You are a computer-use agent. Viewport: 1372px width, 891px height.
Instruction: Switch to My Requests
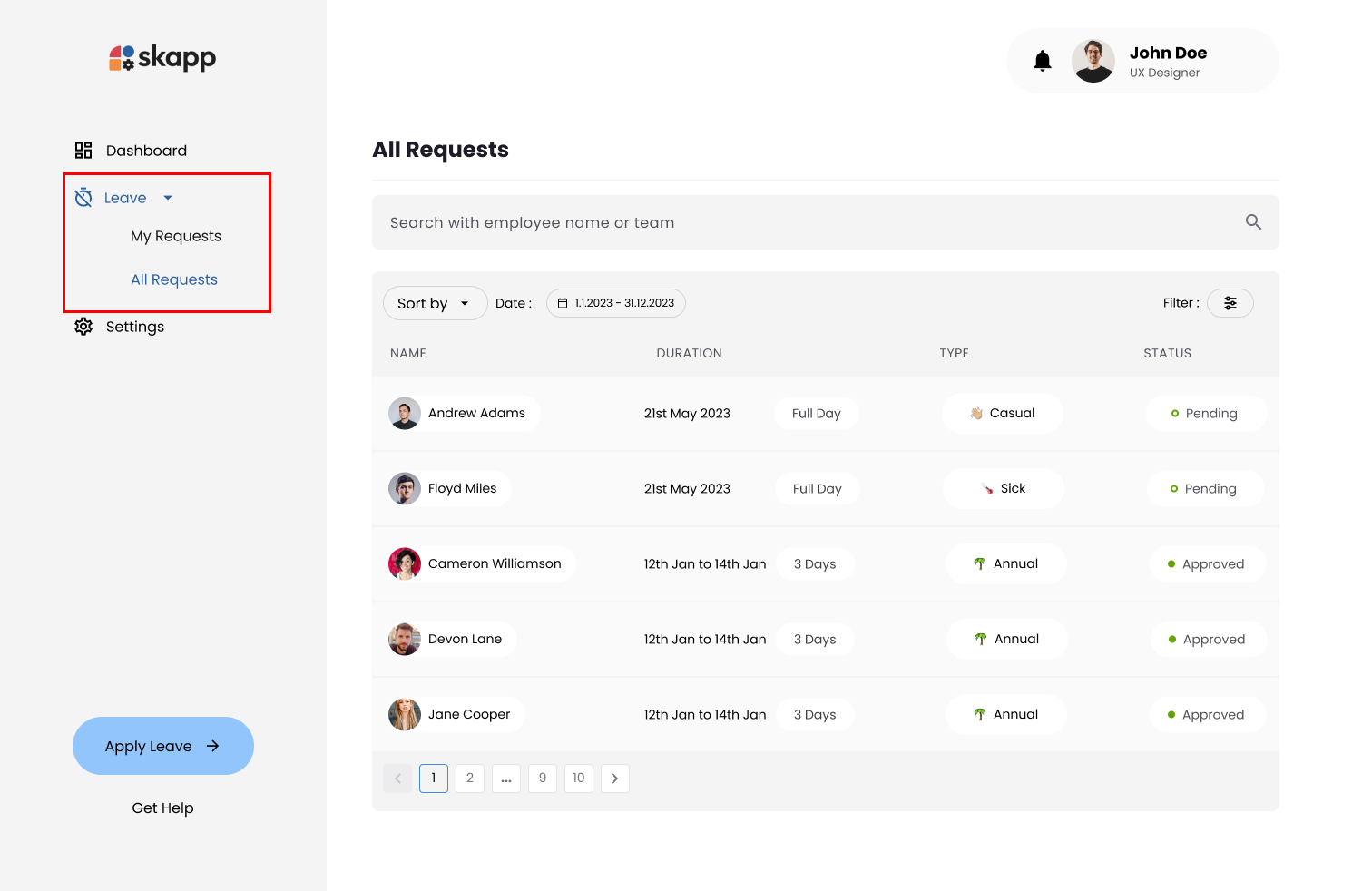tap(176, 236)
